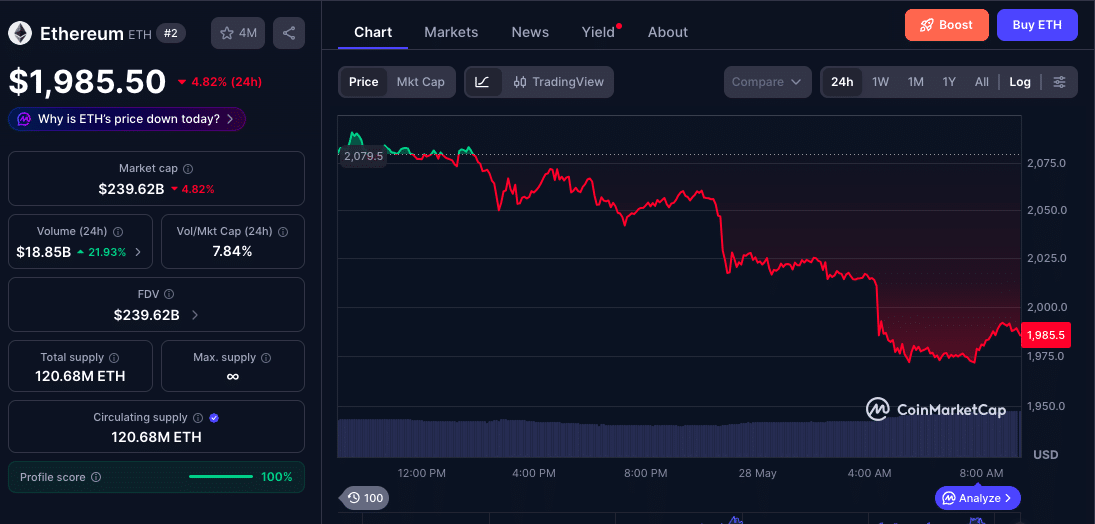Viewport: 1095px width, 524px height.
Task: Expand Volume (24h) details chevron
Action: pos(138,252)
